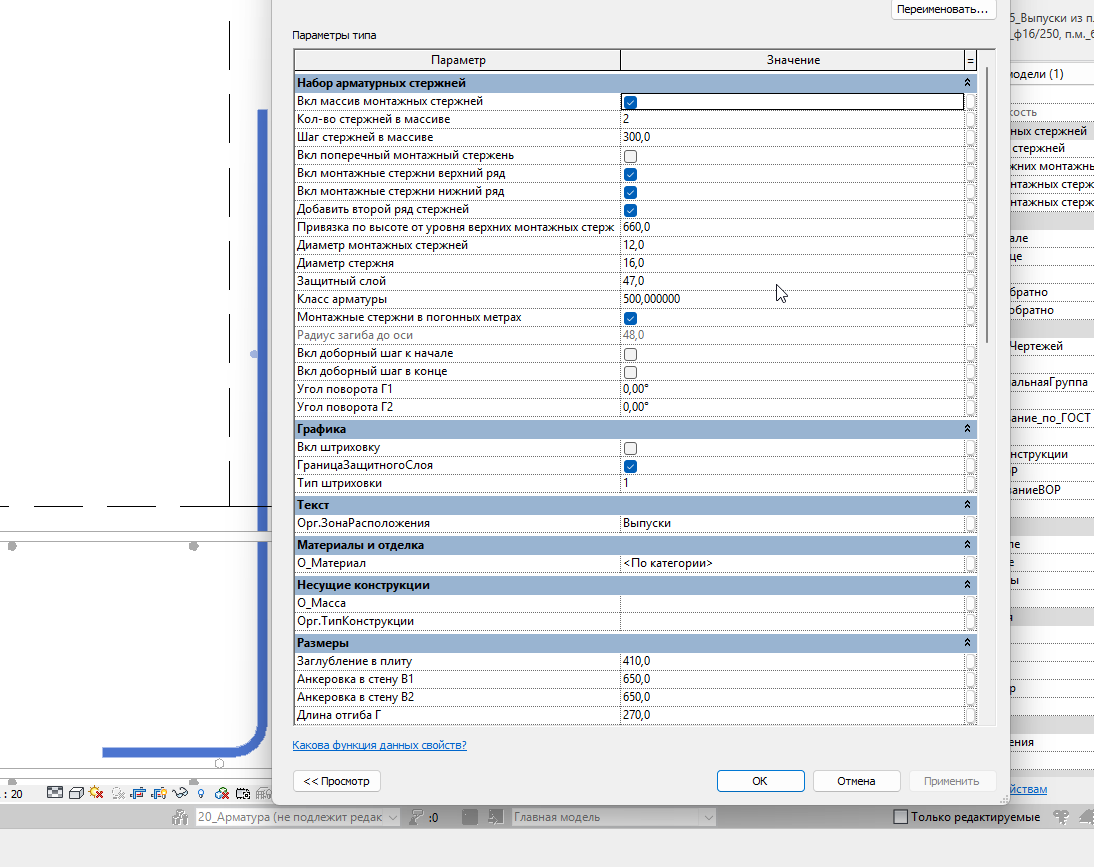
Task: Open Temporary Hide/Isolate glasses icon
Action: coord(180,793)
